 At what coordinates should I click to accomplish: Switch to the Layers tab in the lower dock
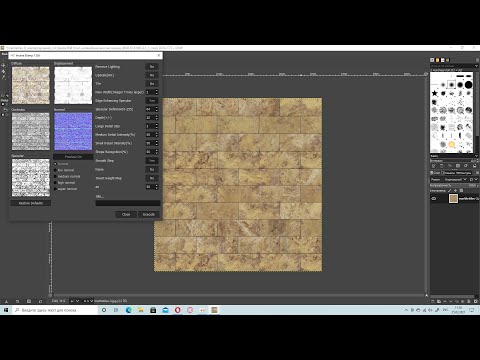click(435, 173)
